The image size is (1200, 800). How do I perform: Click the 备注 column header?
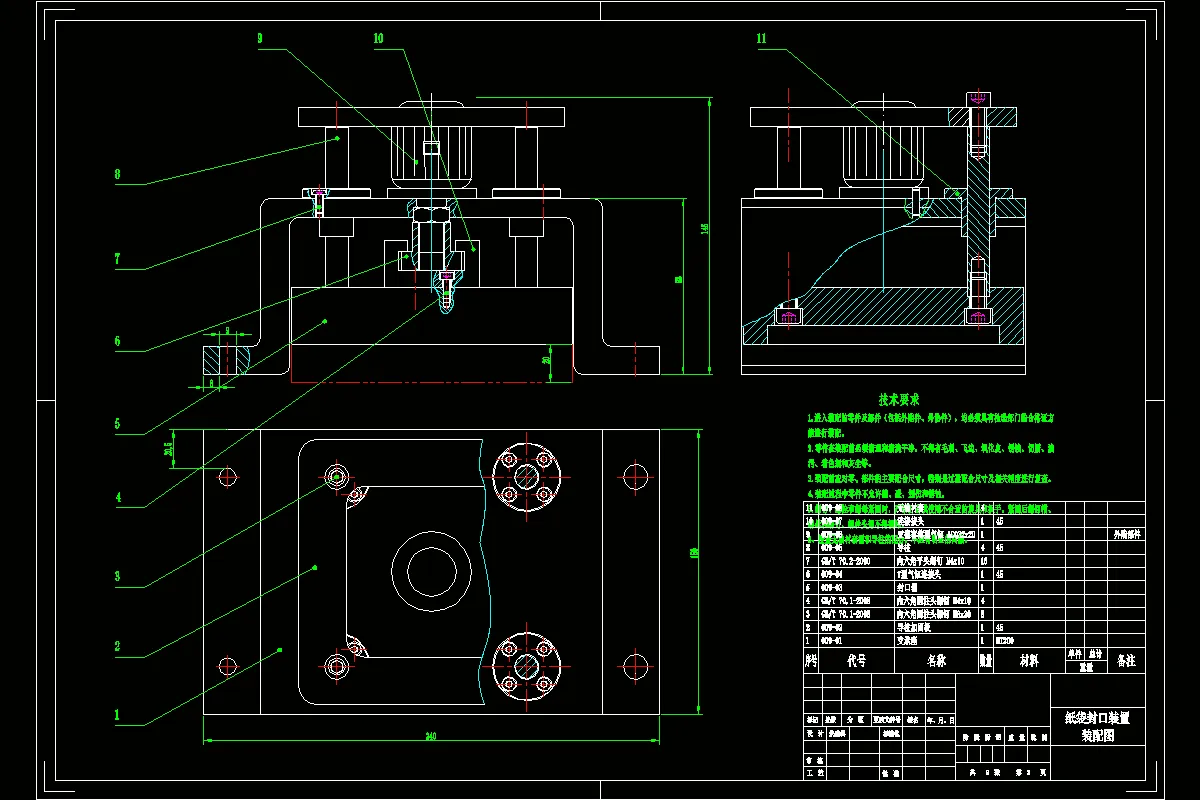click(x=1127, y=661)
